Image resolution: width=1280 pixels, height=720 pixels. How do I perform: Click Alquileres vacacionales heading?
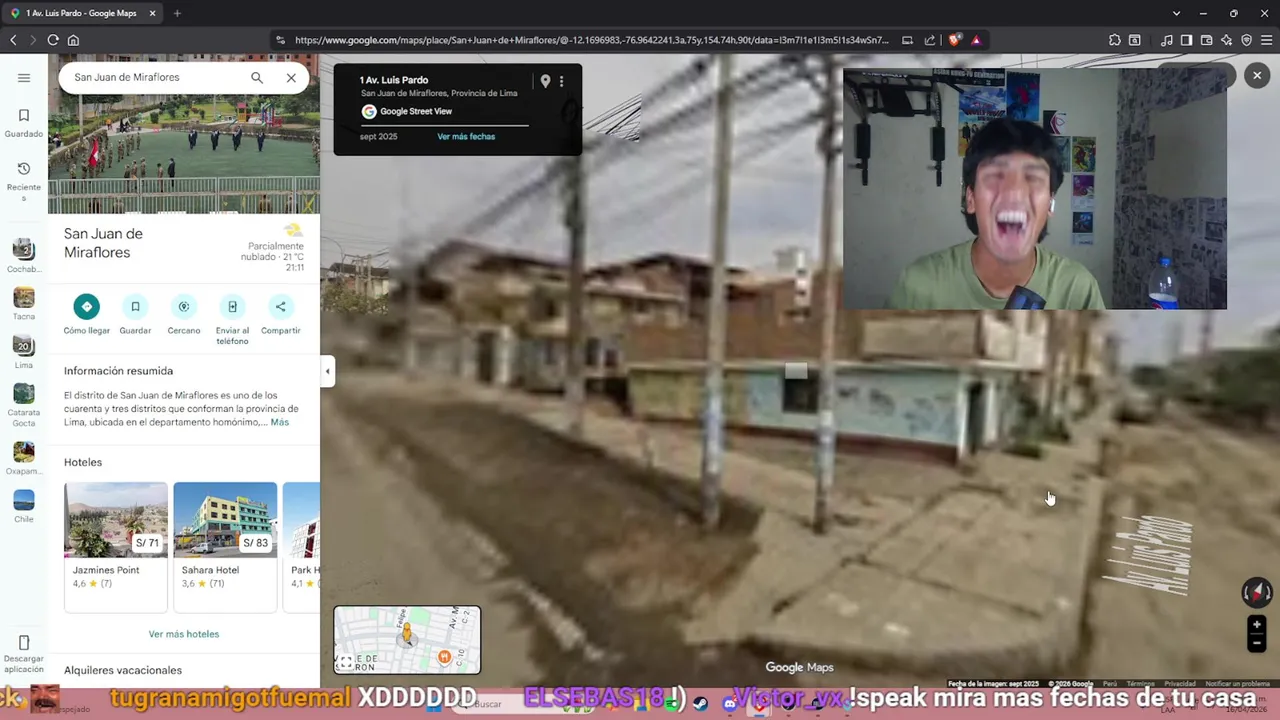(x=123, y=670)
